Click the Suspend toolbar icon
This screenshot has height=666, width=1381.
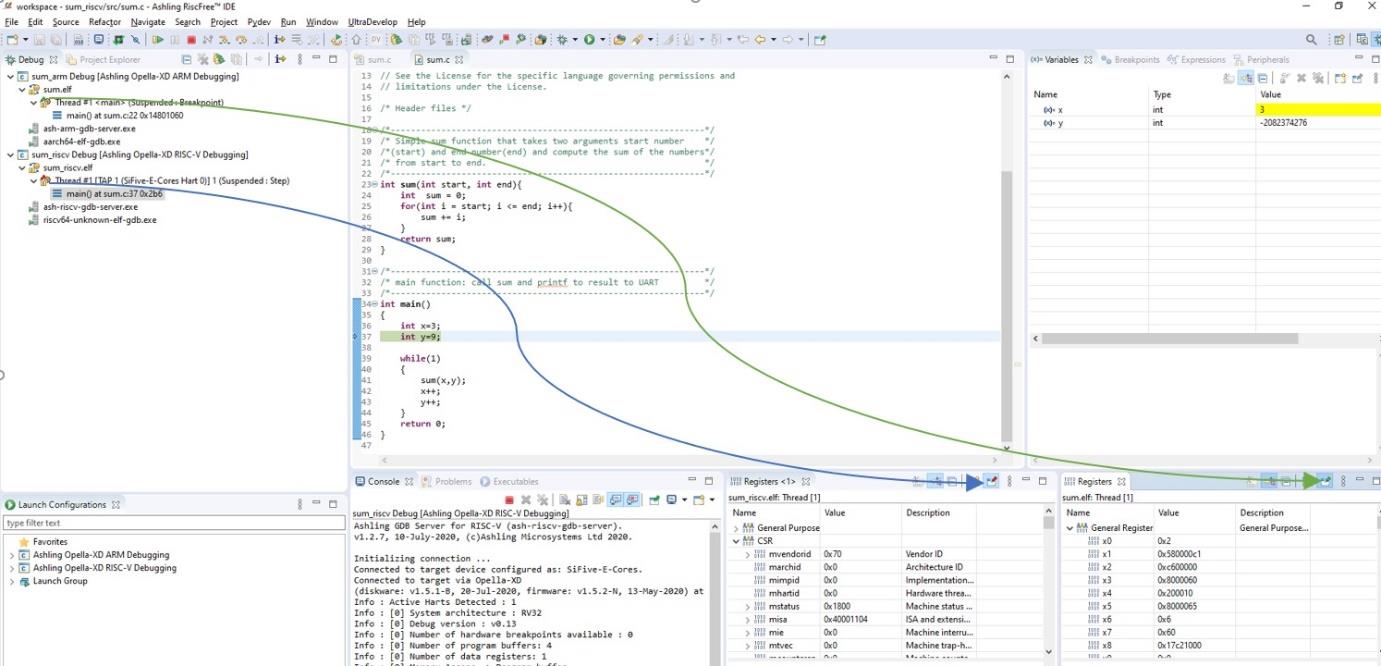pos(175,40)
